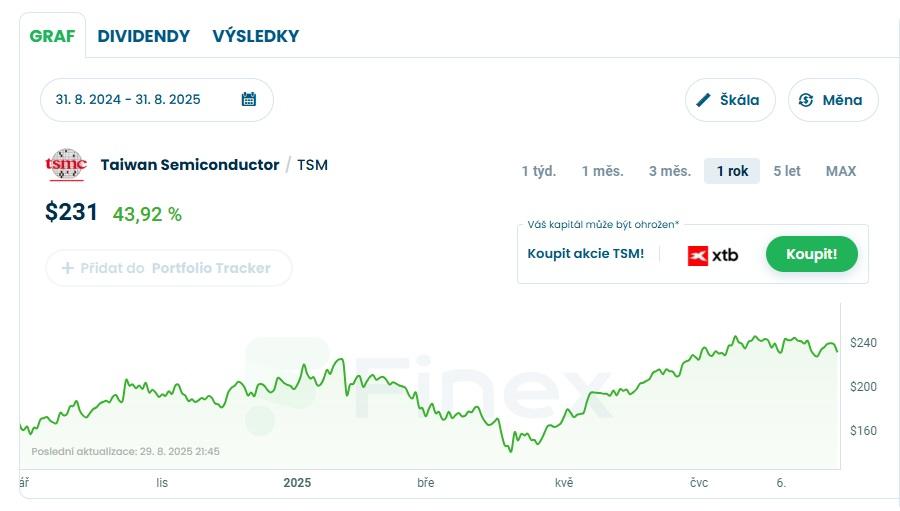
Task: Open the Měna currency selector
Action: (x=833, y=100)
